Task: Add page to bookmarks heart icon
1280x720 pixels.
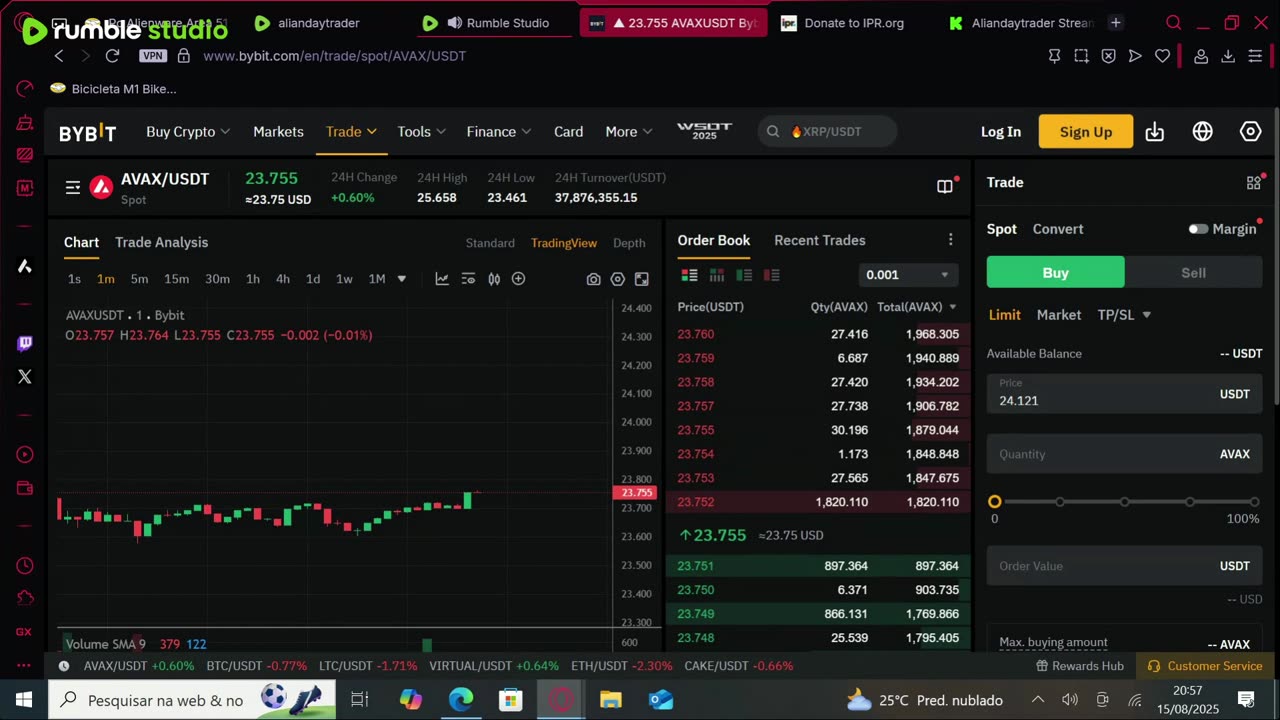Action: [1162, 56]
